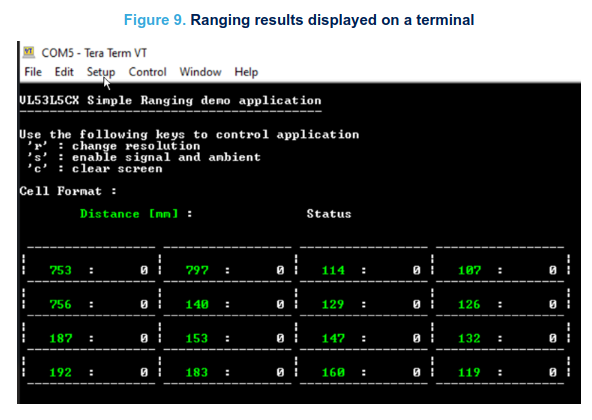Image resolution: width=592 pixels, height=420 pixels.
Task: Open the Help menu
Action: [x=246, y=72]
